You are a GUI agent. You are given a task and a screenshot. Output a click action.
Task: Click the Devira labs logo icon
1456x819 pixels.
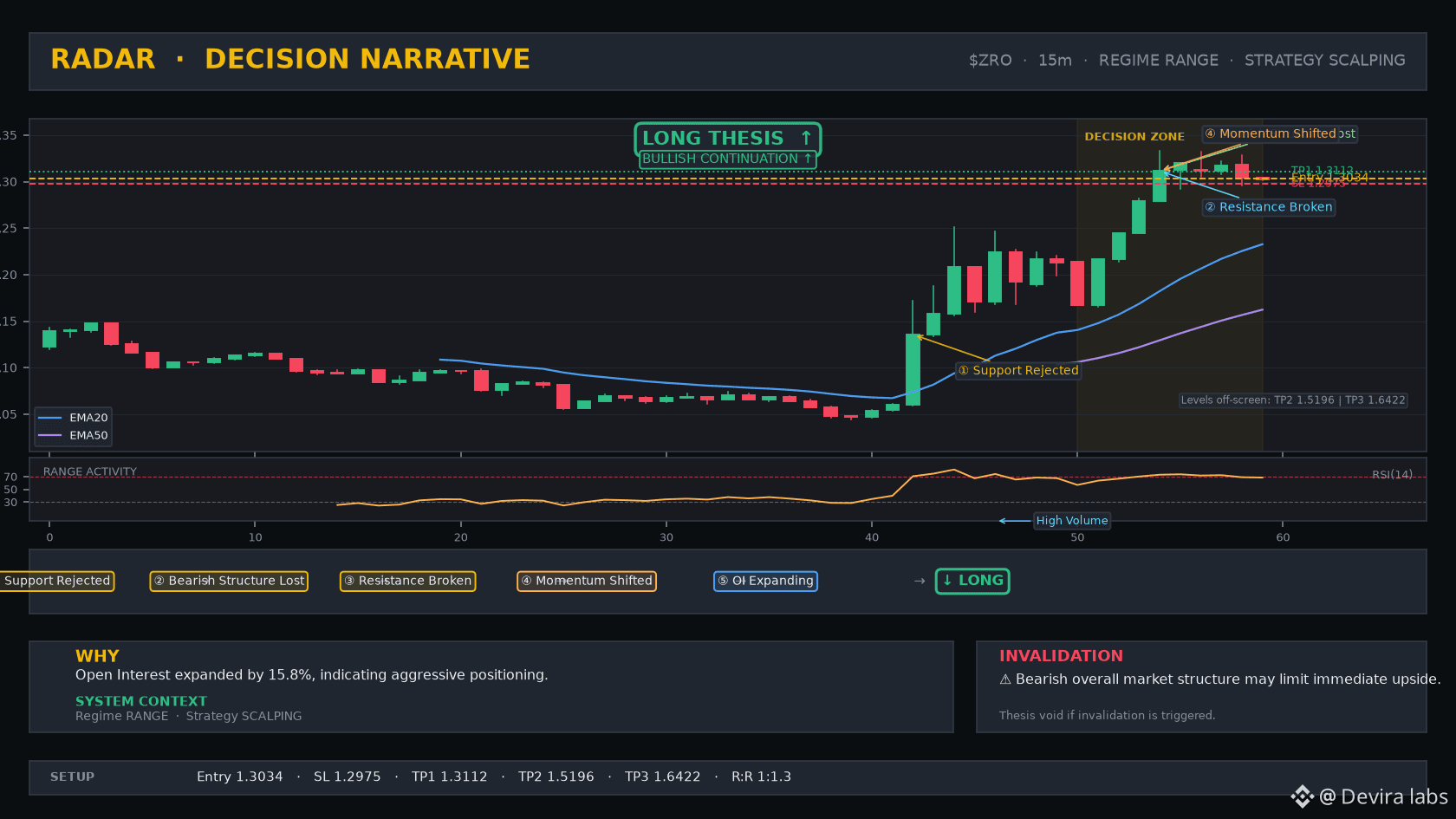(x=1302, y=796)
